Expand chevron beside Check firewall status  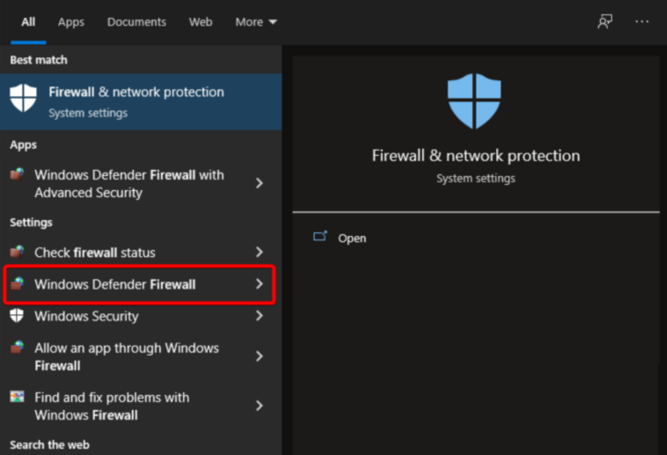(x=259, y=252)
